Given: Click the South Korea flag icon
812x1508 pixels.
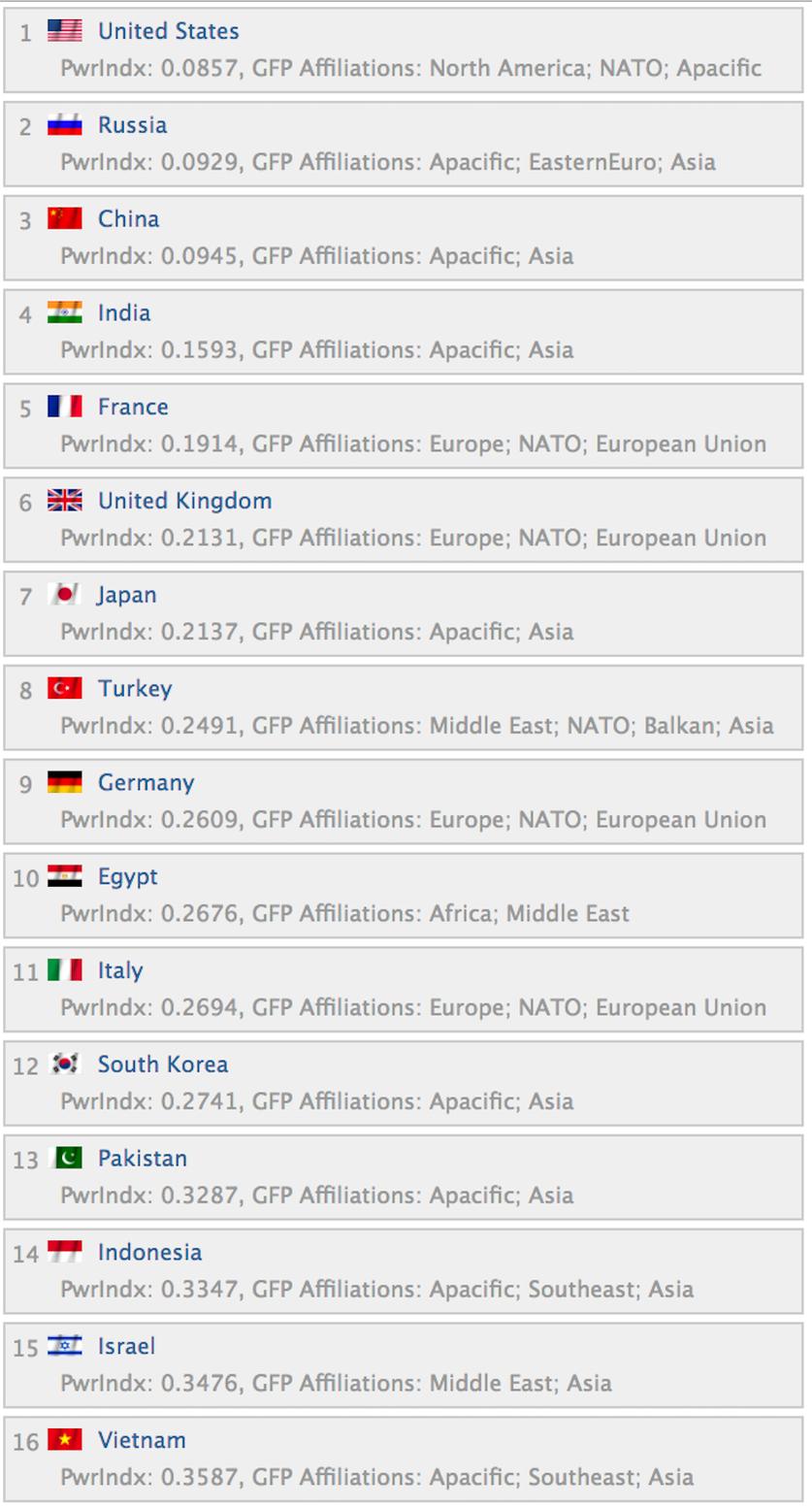Looking at the screenshot, I should point(65,1065).
